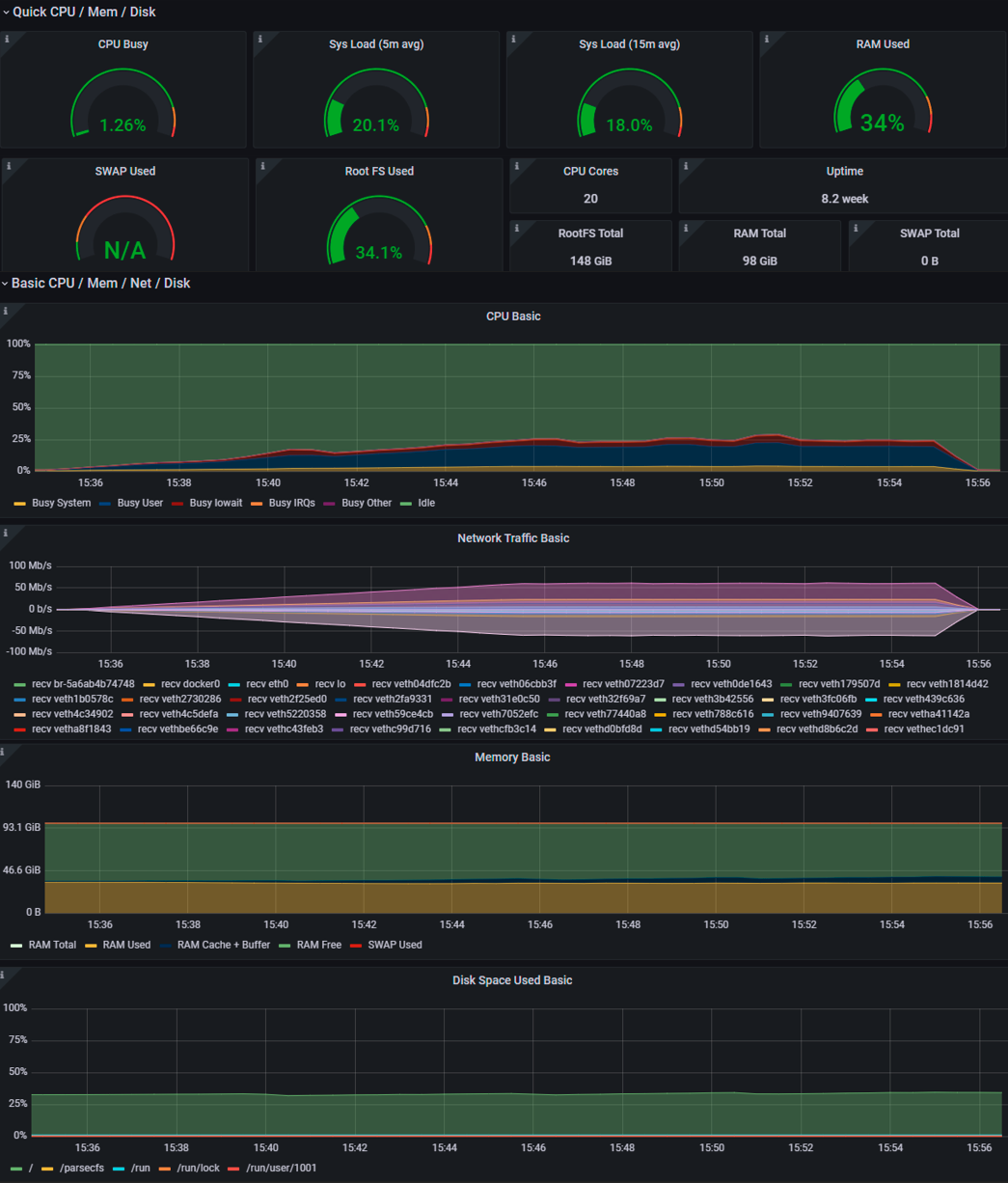
Task: Click the info icon on CPU Busy panel
Action: [8, 40]
